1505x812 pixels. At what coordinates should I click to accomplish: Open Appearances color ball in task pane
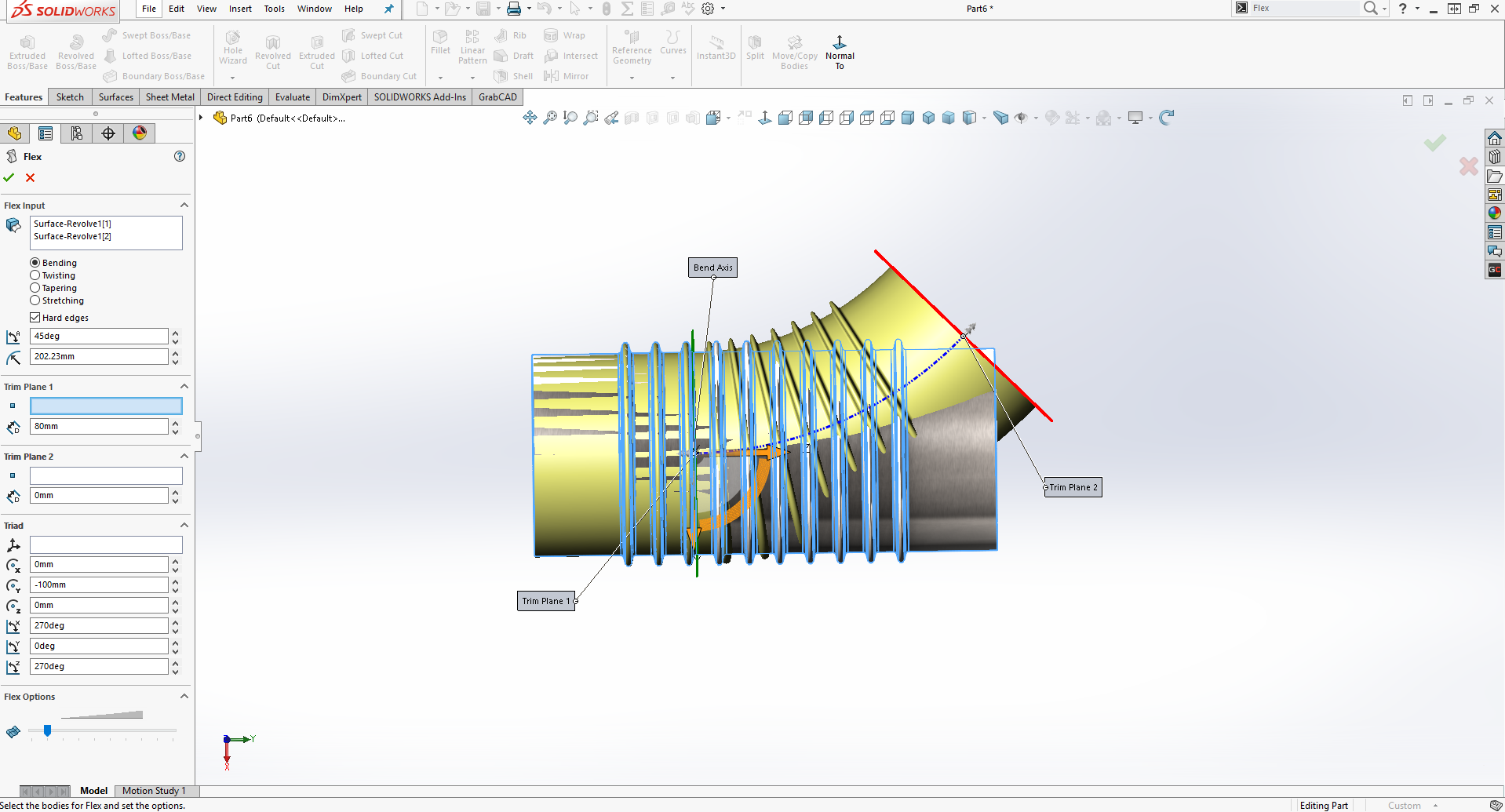tap(1495, 213)
